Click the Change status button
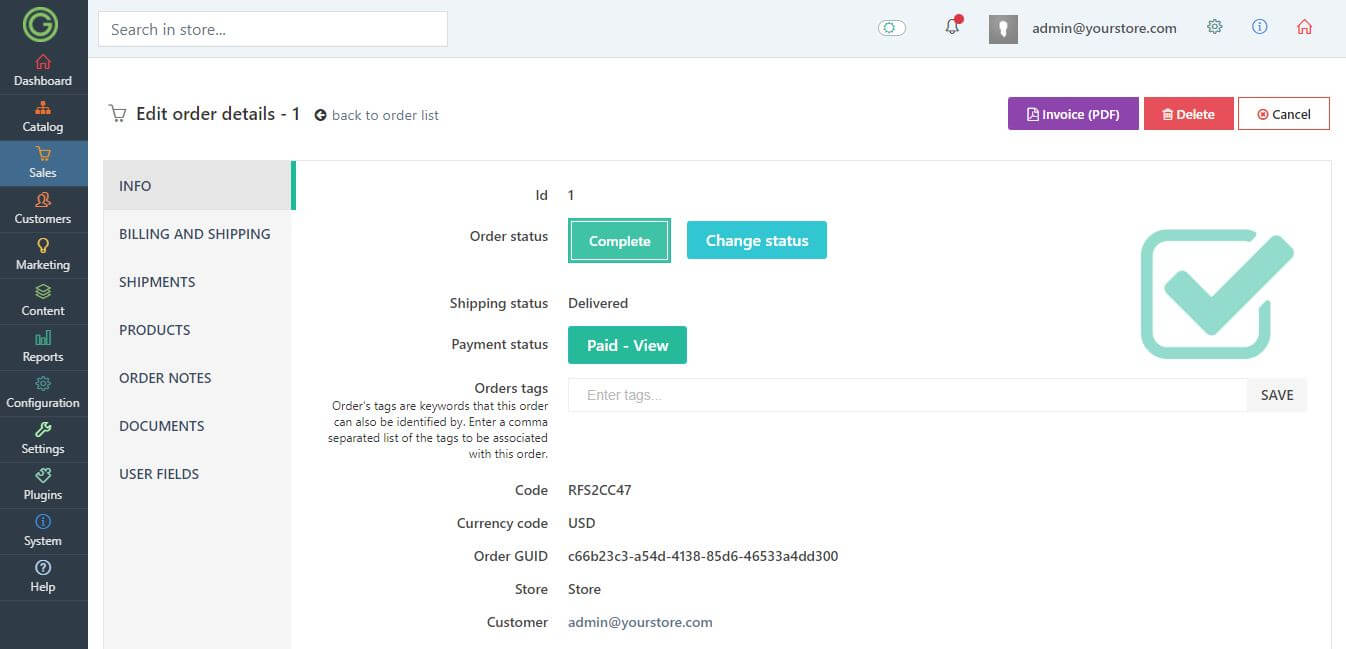Screen dimensions: 1346x649 (x=757, y=240)
